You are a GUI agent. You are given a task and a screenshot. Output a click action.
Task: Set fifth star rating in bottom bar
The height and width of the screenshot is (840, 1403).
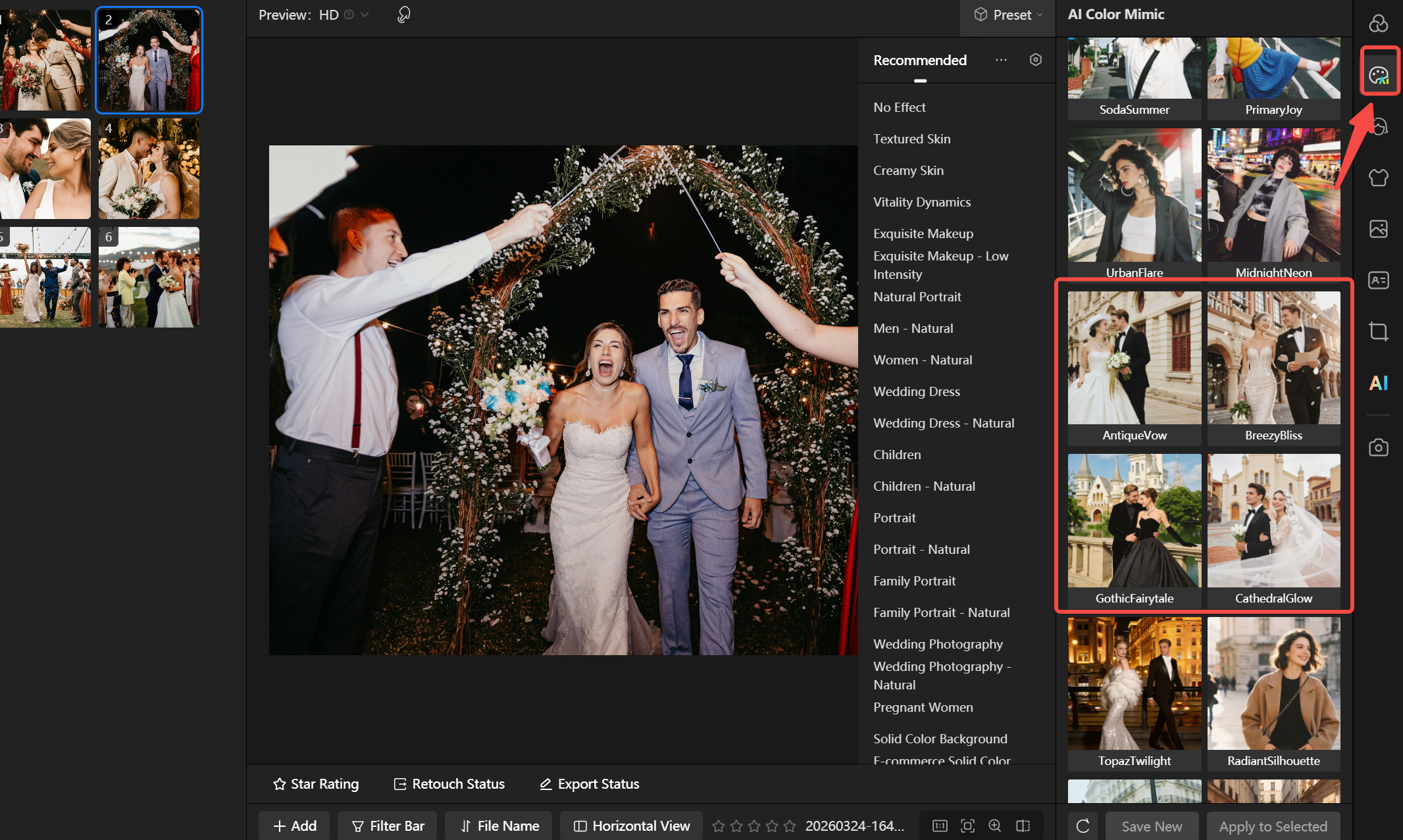tap(790, 826)
